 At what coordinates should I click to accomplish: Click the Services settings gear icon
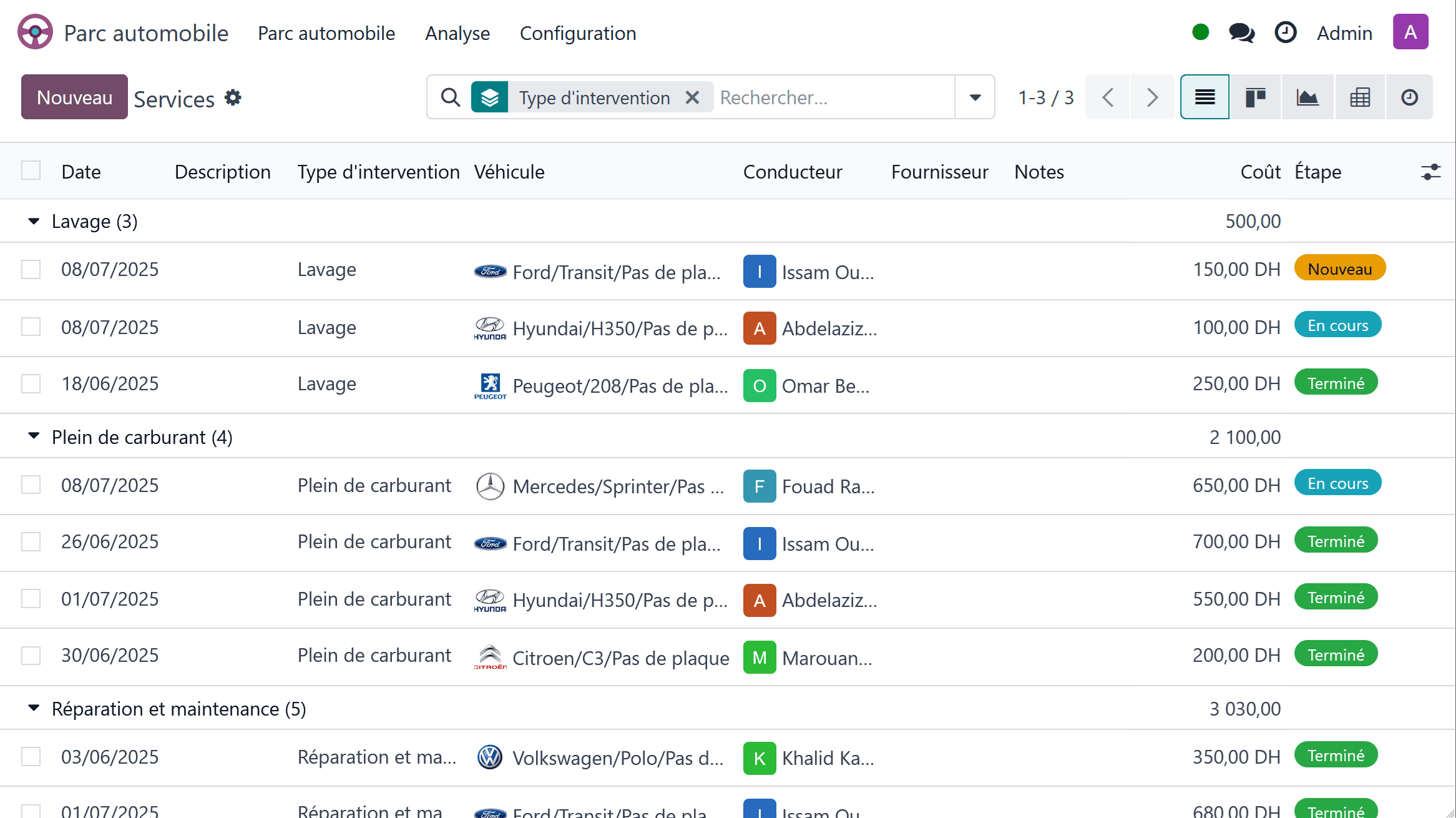(233, 97)
